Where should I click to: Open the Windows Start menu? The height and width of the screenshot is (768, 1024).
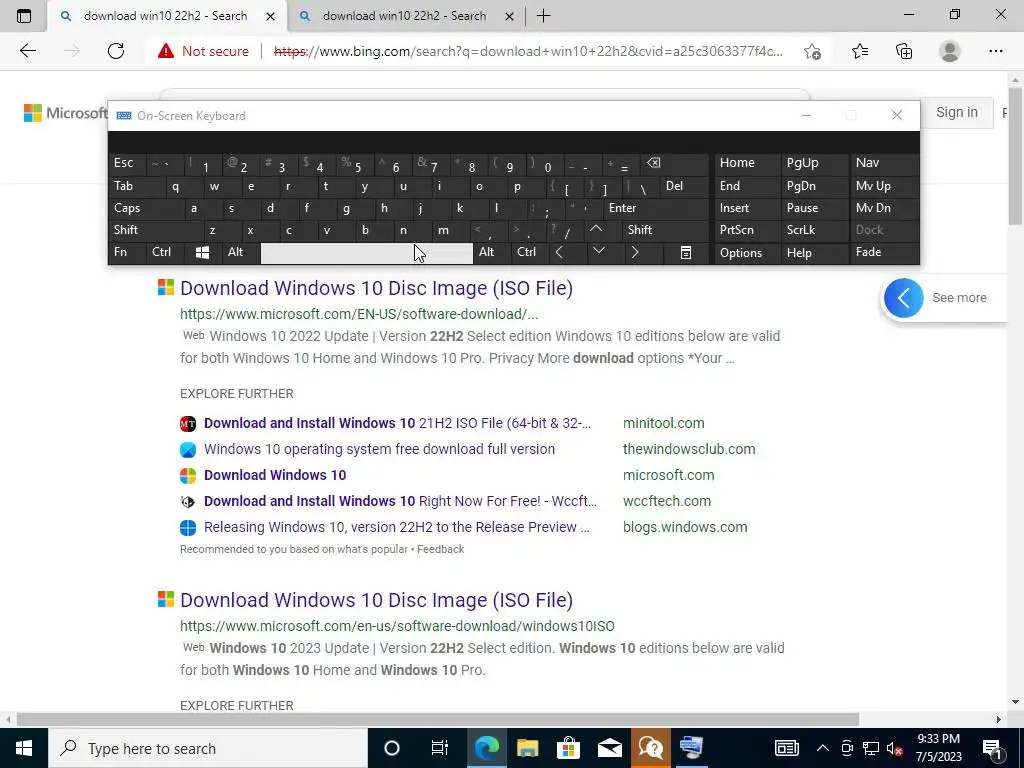(24, 748)
